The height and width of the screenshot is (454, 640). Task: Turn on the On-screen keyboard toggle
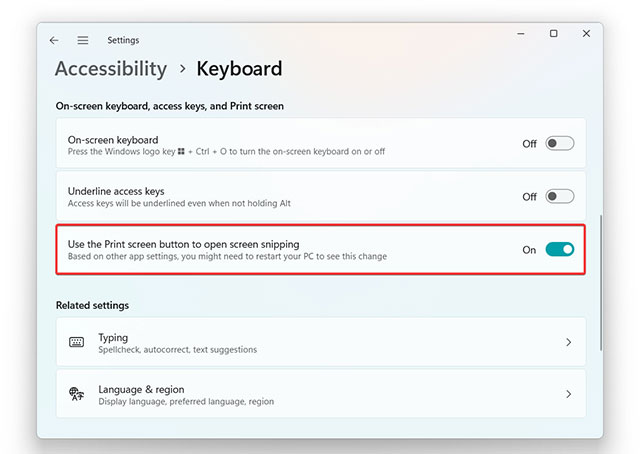pyautogui.click(x=559, y=144)
